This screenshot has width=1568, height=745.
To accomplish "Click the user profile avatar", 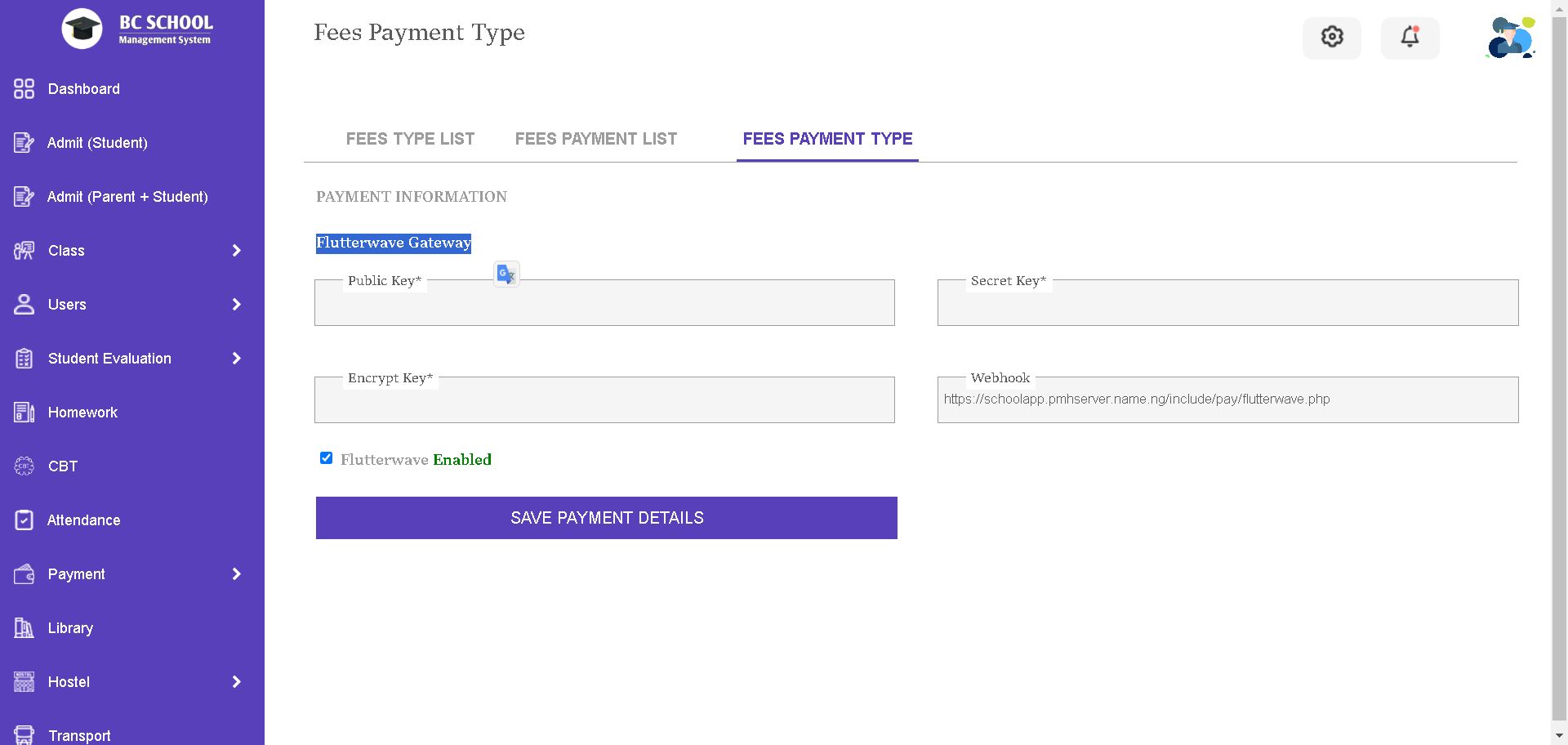I will click(x=1510, y=38).
